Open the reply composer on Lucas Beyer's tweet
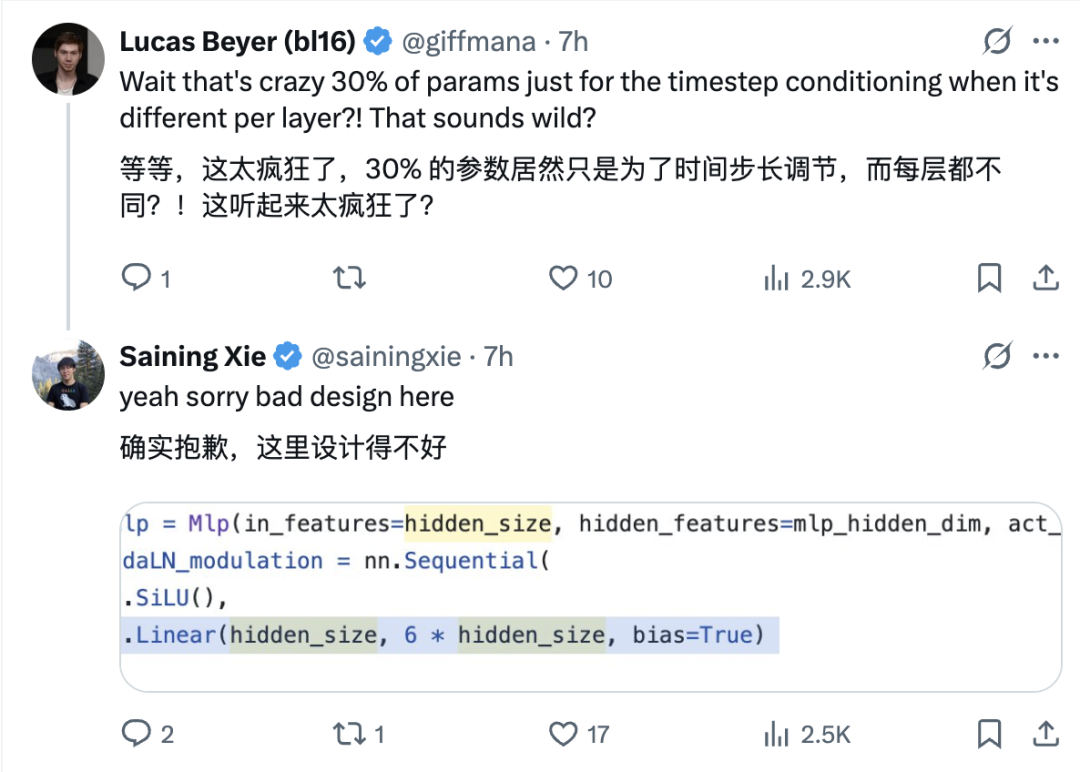The image size is (1080, 772). click(x=136, y=279)
